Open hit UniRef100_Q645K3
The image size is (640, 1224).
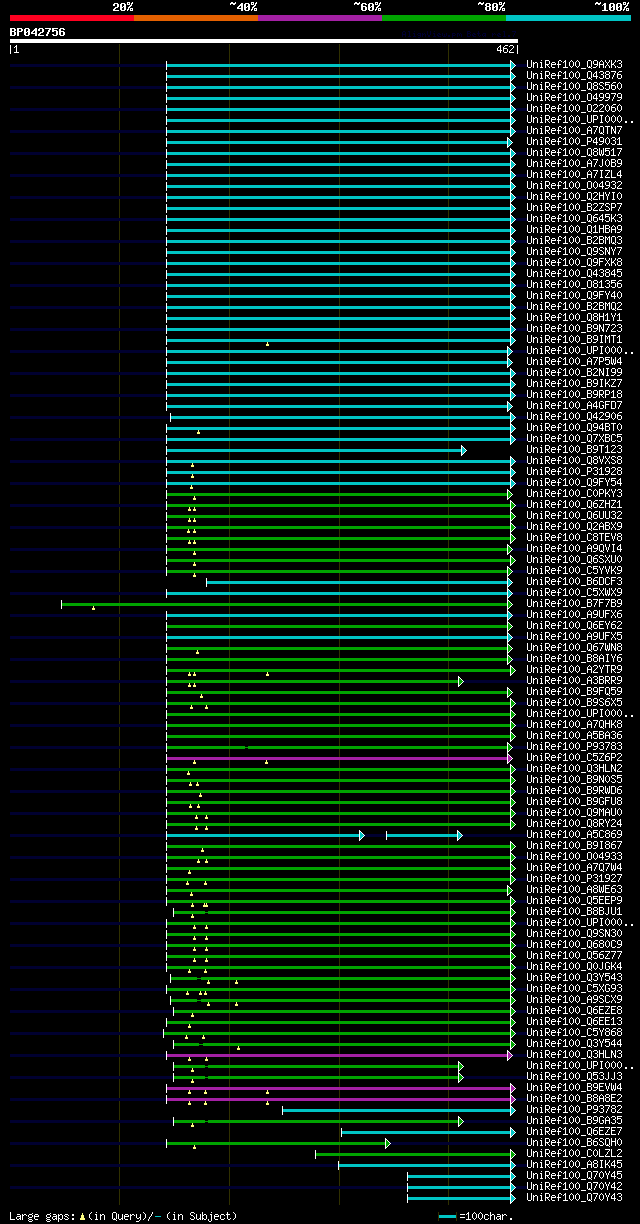574,218
